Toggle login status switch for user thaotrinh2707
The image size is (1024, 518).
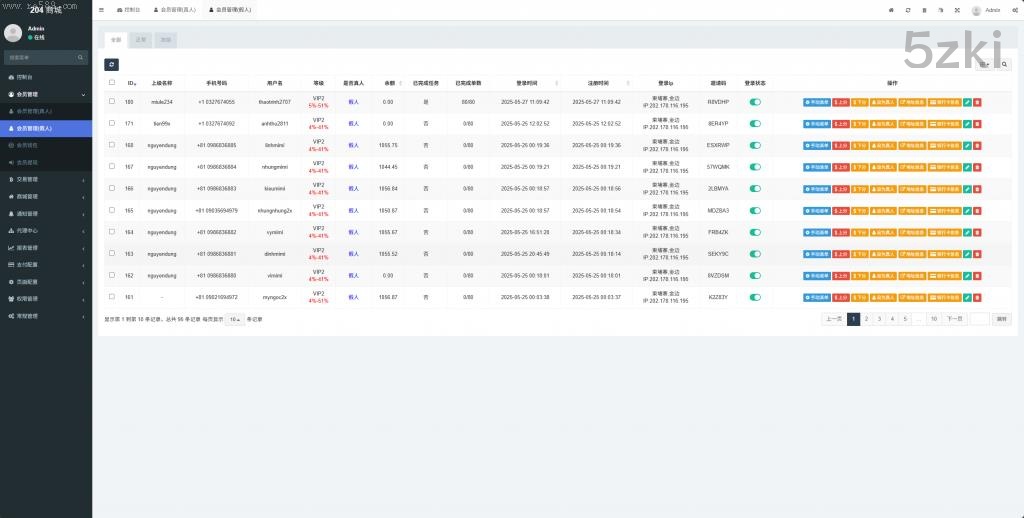pyautogui.click(x=755, y=102)
